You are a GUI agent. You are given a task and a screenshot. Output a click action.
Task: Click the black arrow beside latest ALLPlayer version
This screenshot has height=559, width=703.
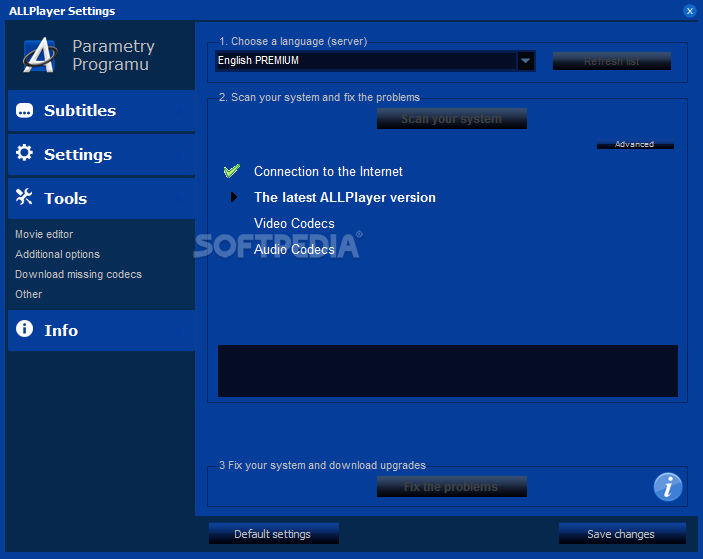click(x=234, y=197)
